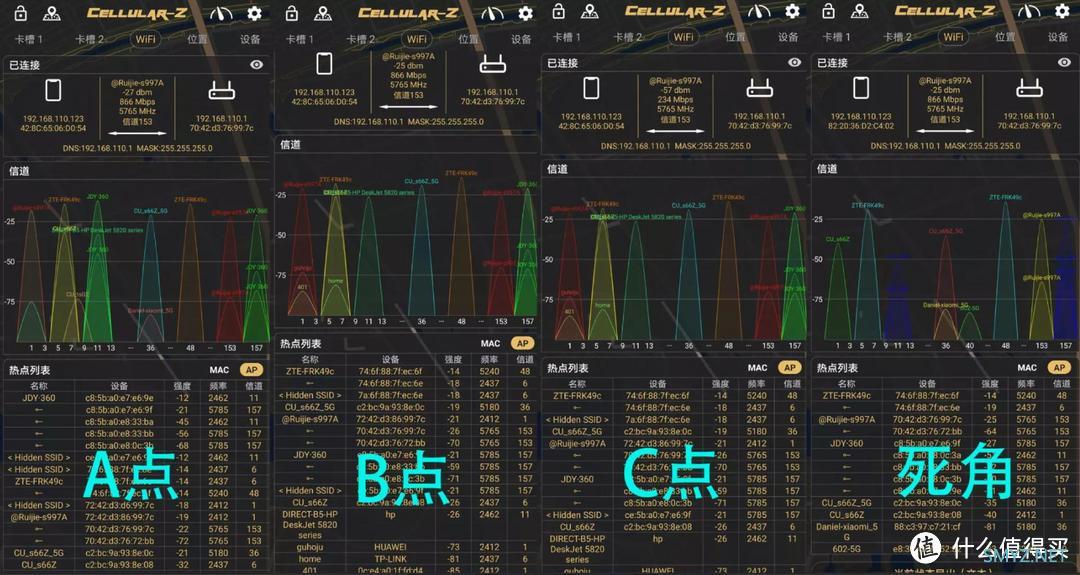Toggle the 已连接 eye icon in C点 screenshot
This screenshot has width=1080, height=575.
coord(794,63)
